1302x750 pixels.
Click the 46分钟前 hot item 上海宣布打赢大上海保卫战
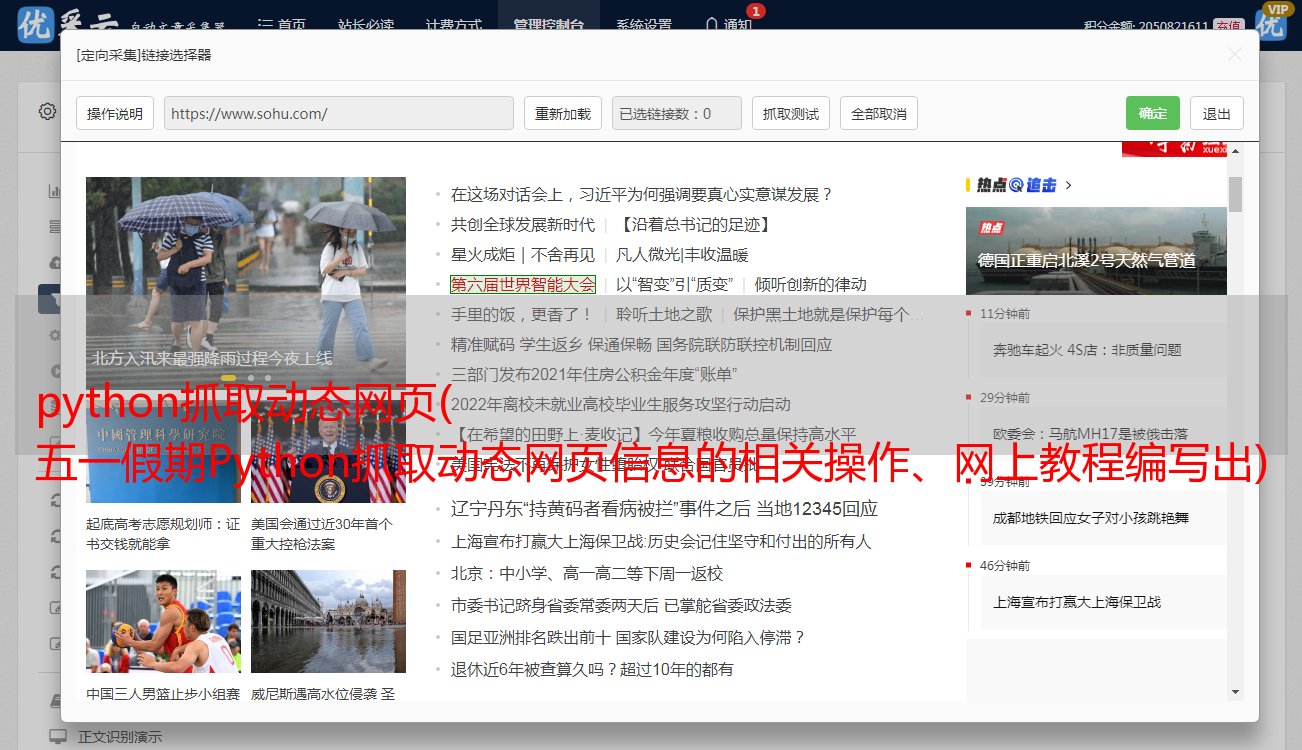(1077, 602)
